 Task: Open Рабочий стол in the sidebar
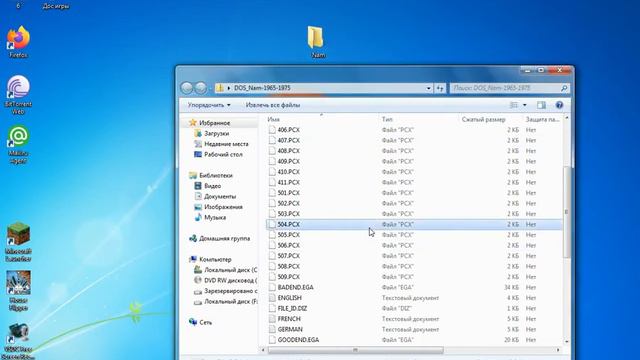click(223, 155)
